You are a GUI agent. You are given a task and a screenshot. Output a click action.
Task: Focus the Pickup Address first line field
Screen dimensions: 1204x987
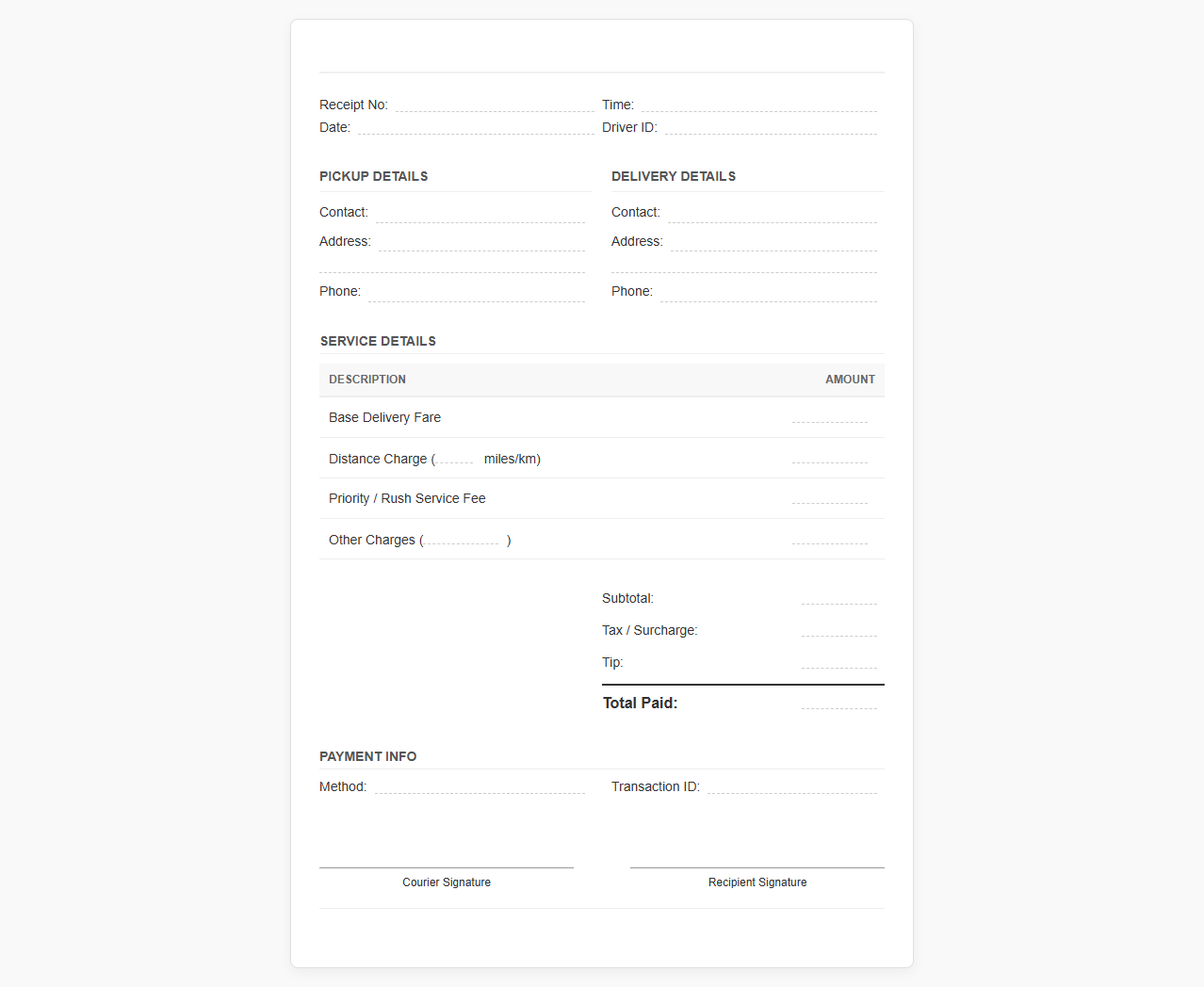point(482,241)
